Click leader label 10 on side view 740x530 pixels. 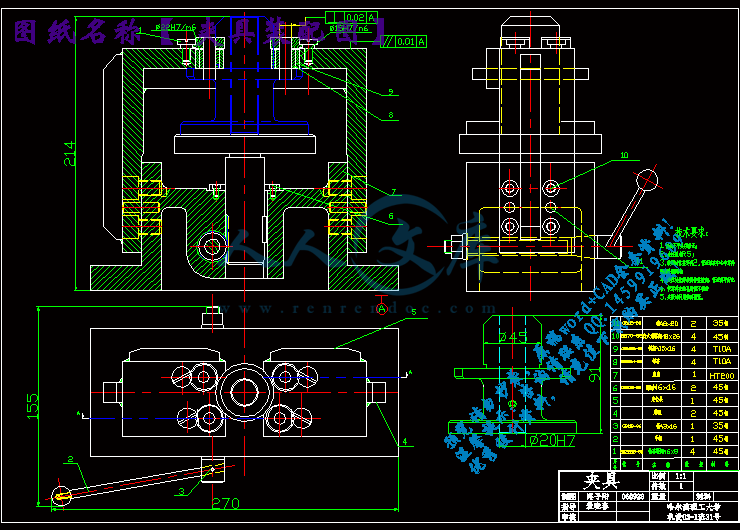[624, 155]
